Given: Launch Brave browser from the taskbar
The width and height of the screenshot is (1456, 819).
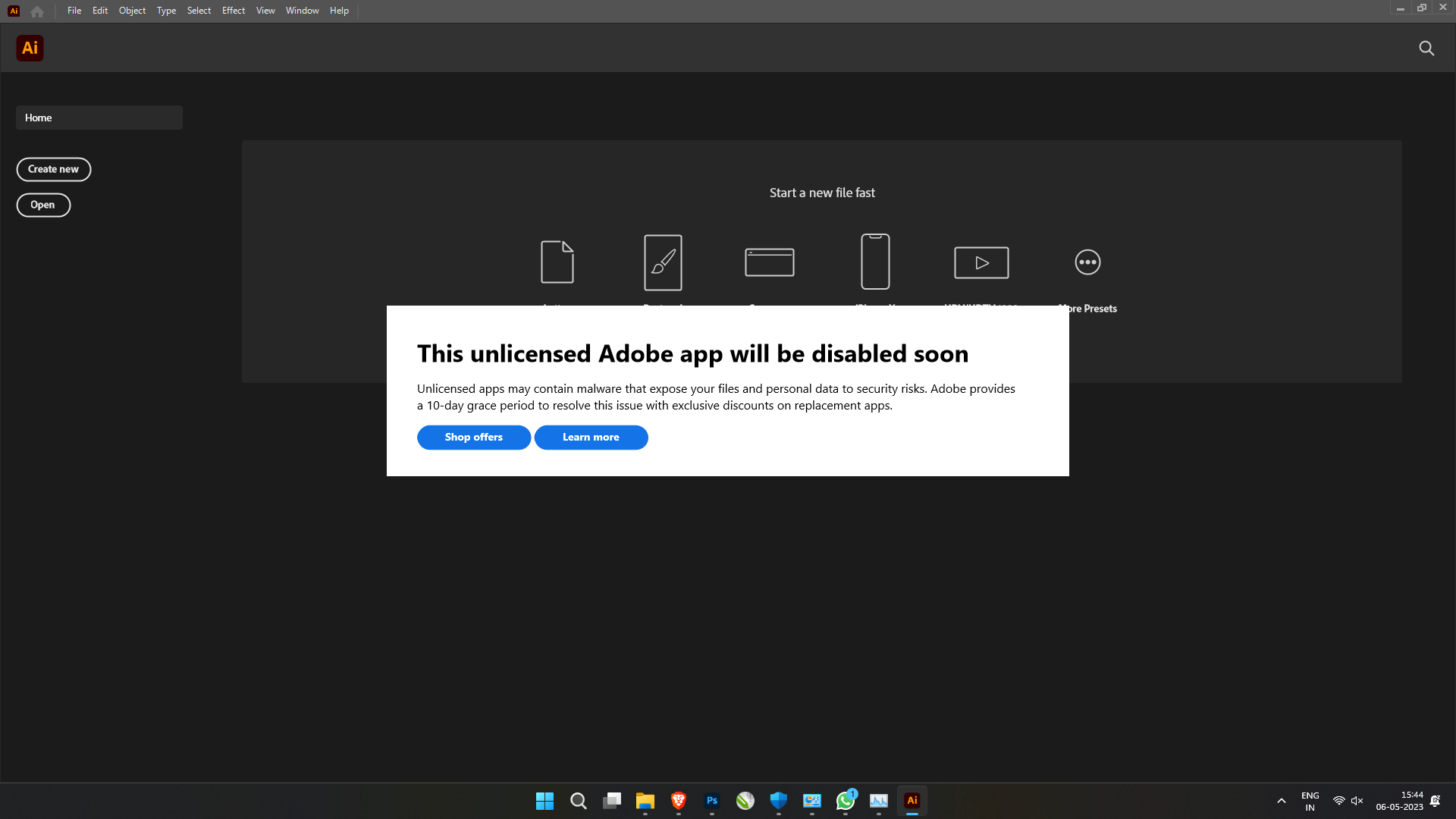Looking at the screenshot, I should (x=679, y=801).
